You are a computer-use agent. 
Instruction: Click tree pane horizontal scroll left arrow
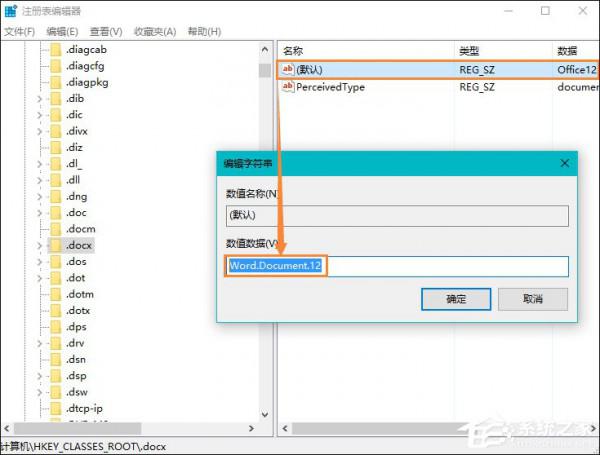7,429
